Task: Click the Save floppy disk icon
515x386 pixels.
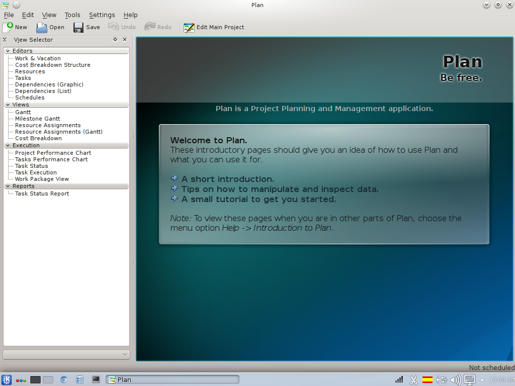Action: coord(78,28)
